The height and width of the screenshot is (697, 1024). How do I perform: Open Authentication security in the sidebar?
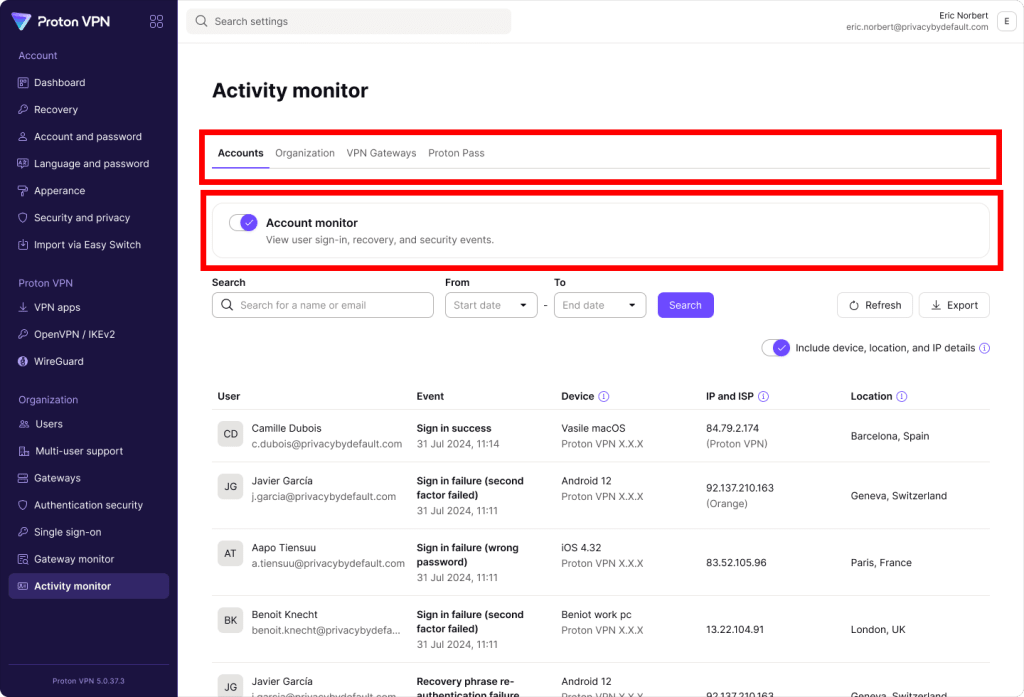(89, 505)
